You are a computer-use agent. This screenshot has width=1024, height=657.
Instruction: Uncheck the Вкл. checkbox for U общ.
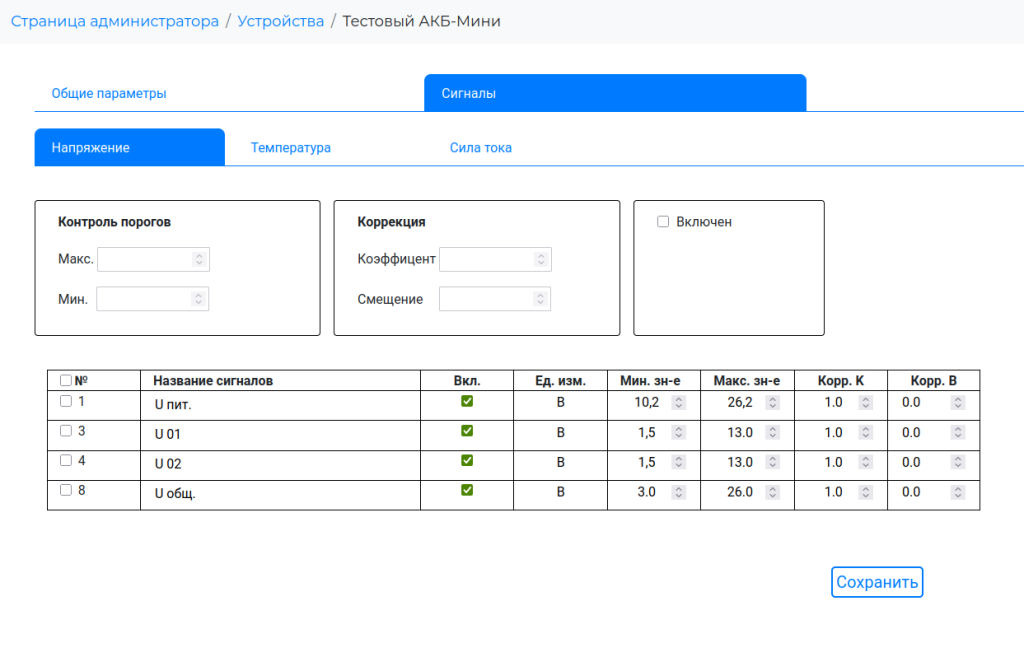pyautogui.click(x=467, y=490)
